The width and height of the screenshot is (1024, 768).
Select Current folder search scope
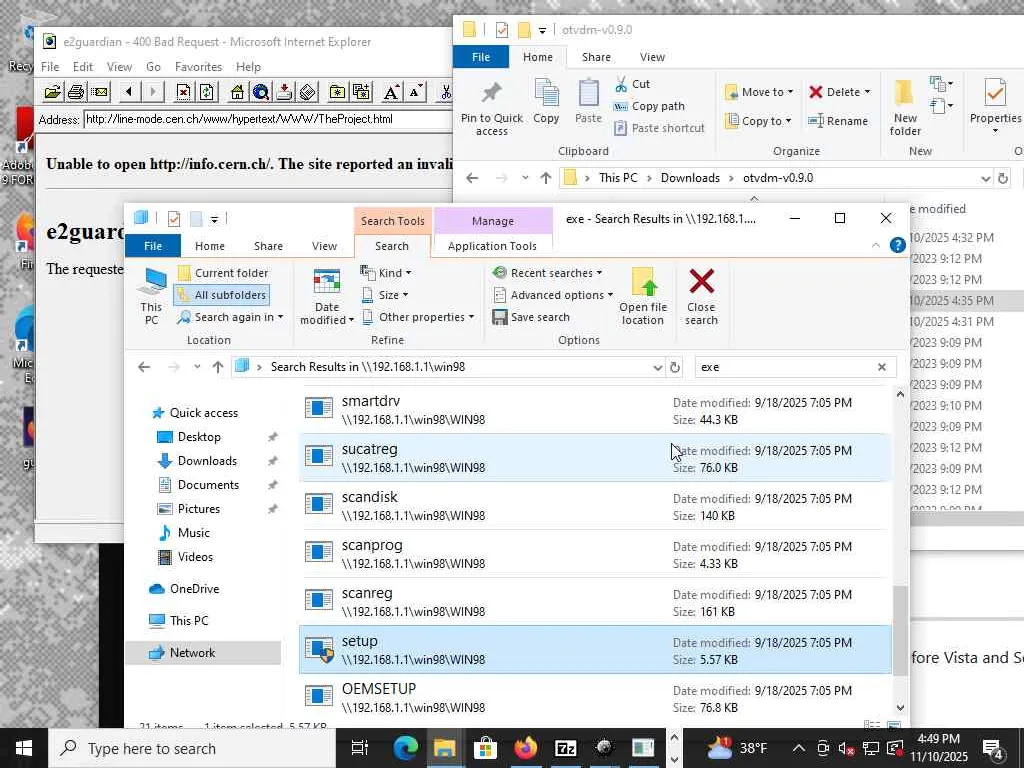coord(223,273)
